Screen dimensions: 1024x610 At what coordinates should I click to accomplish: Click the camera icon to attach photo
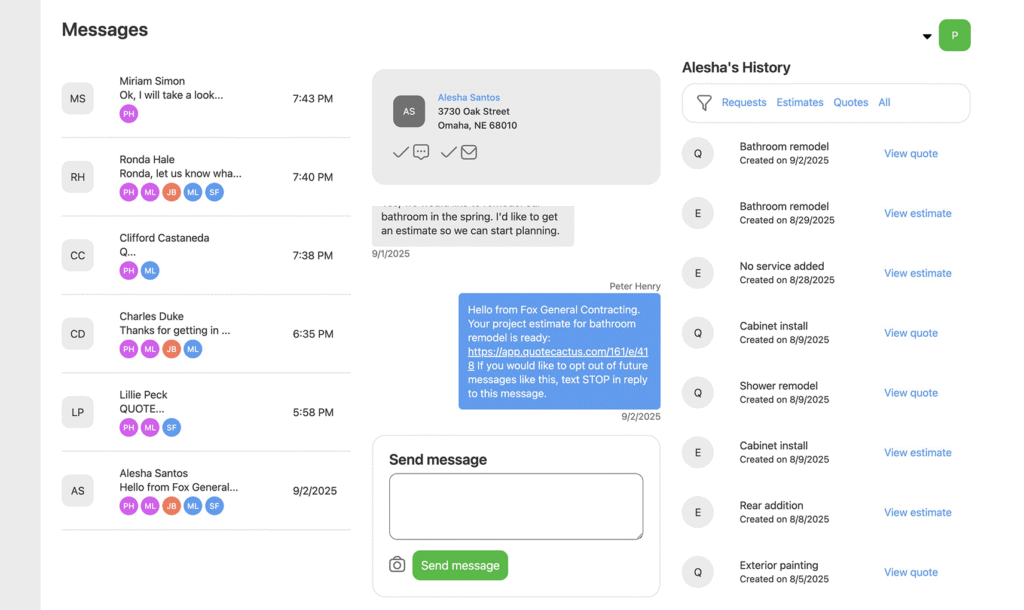[397, 565]
